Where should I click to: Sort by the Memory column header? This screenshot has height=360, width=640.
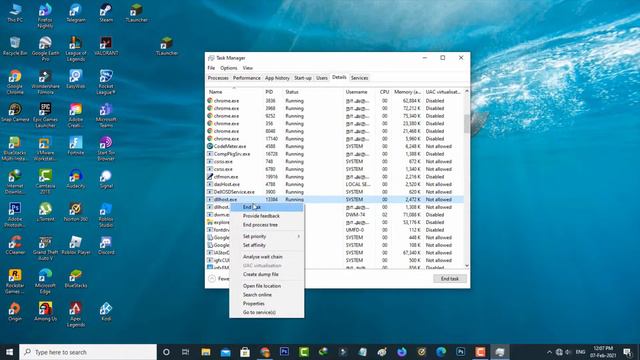407,92
